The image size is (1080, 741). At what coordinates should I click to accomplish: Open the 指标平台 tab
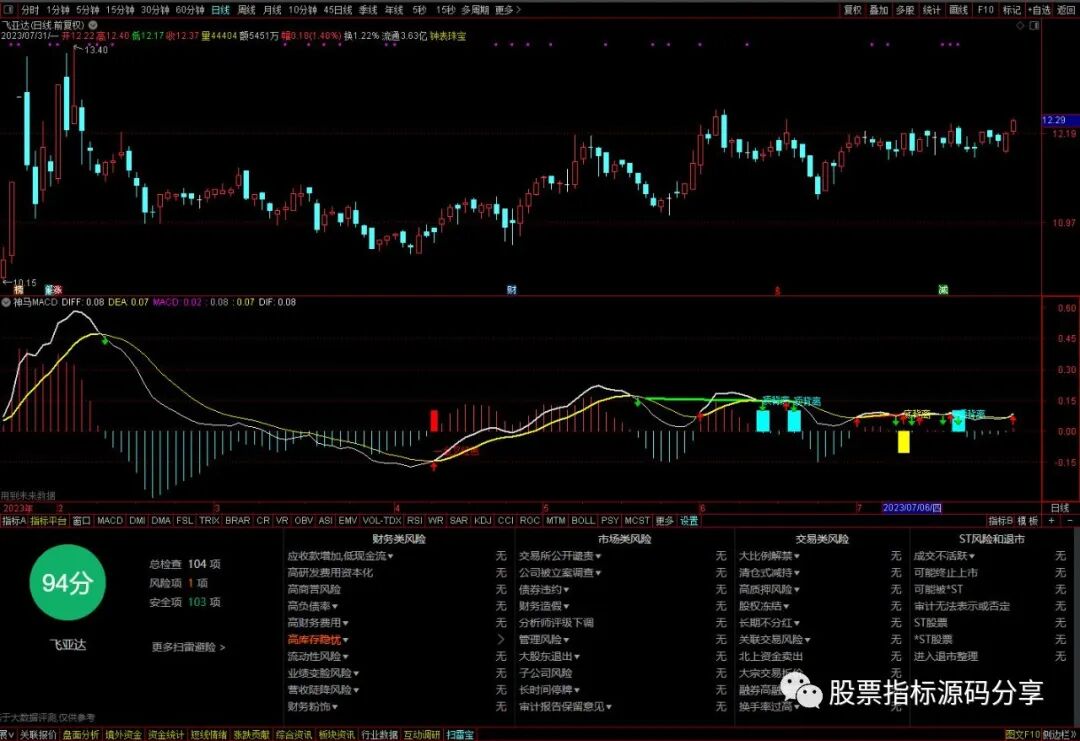click(48, 521)
